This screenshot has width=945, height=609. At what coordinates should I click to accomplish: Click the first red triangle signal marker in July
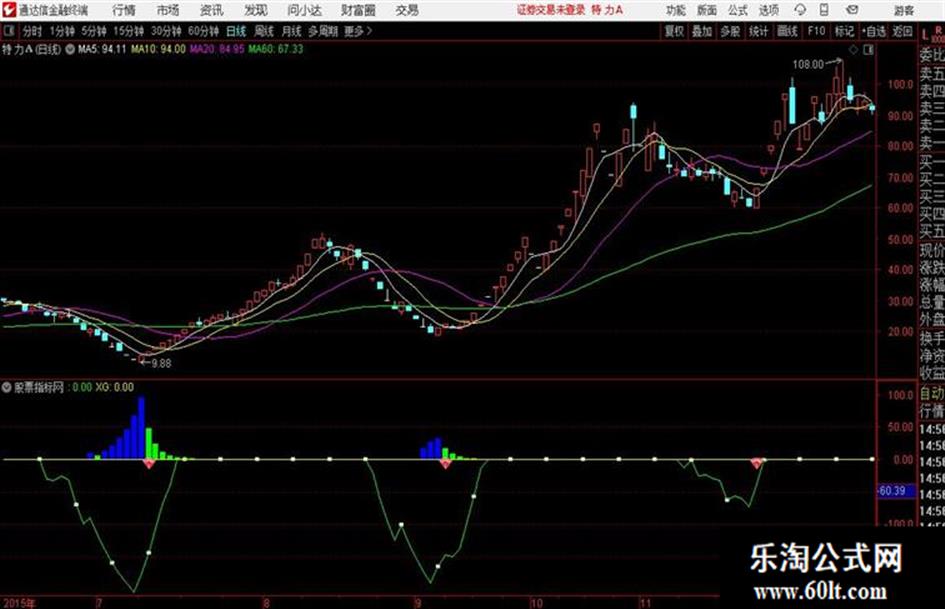149,463
